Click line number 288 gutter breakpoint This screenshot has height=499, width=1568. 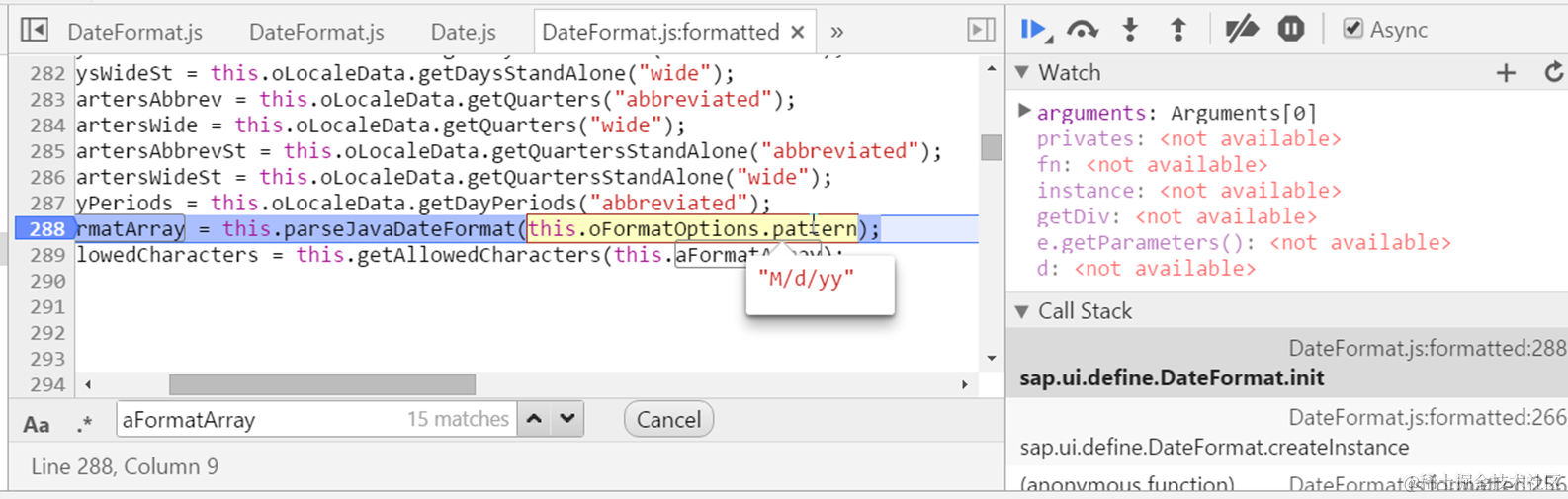(45, 229)
